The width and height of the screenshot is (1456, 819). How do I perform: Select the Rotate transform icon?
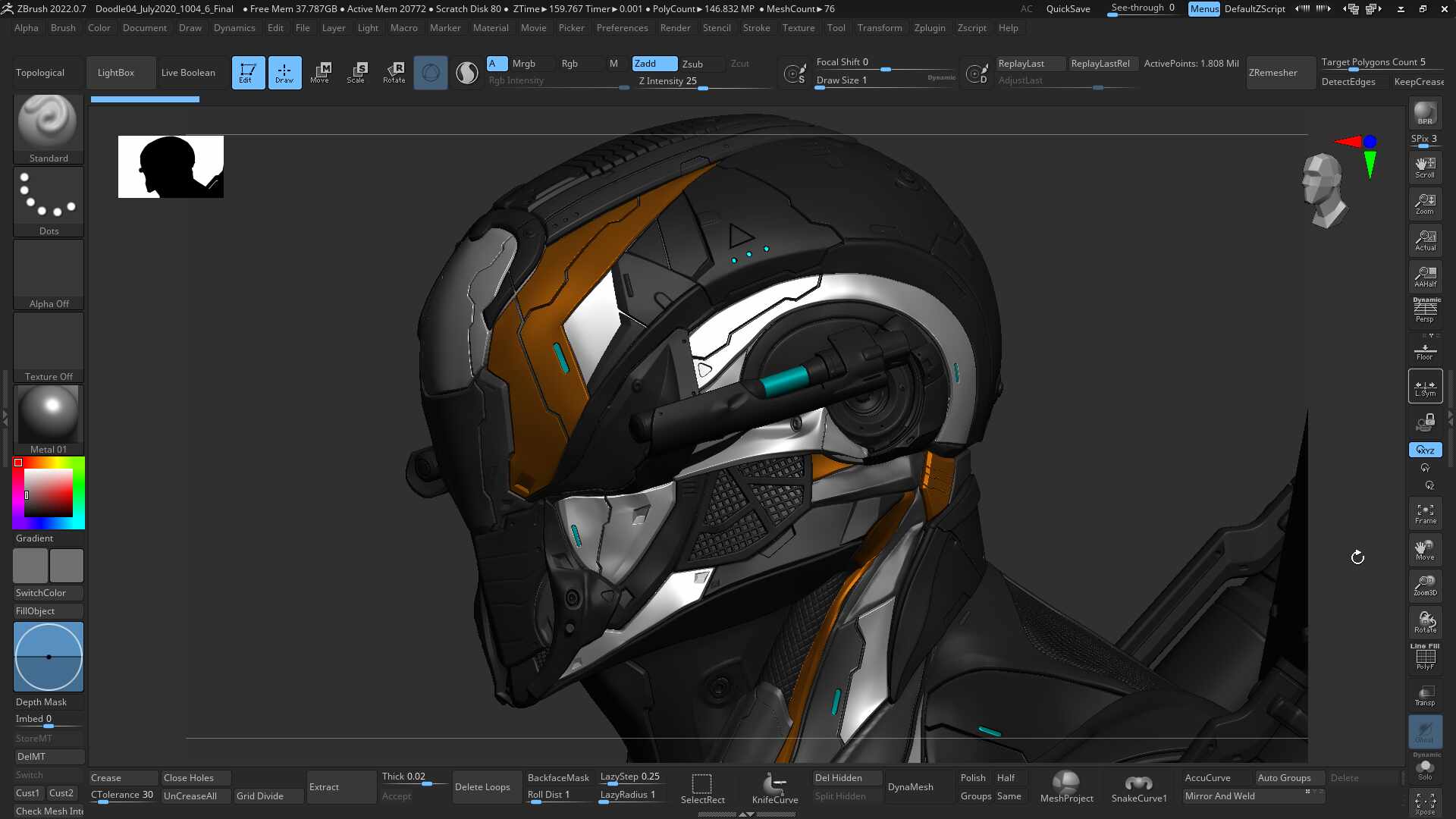tap(394, 72)
